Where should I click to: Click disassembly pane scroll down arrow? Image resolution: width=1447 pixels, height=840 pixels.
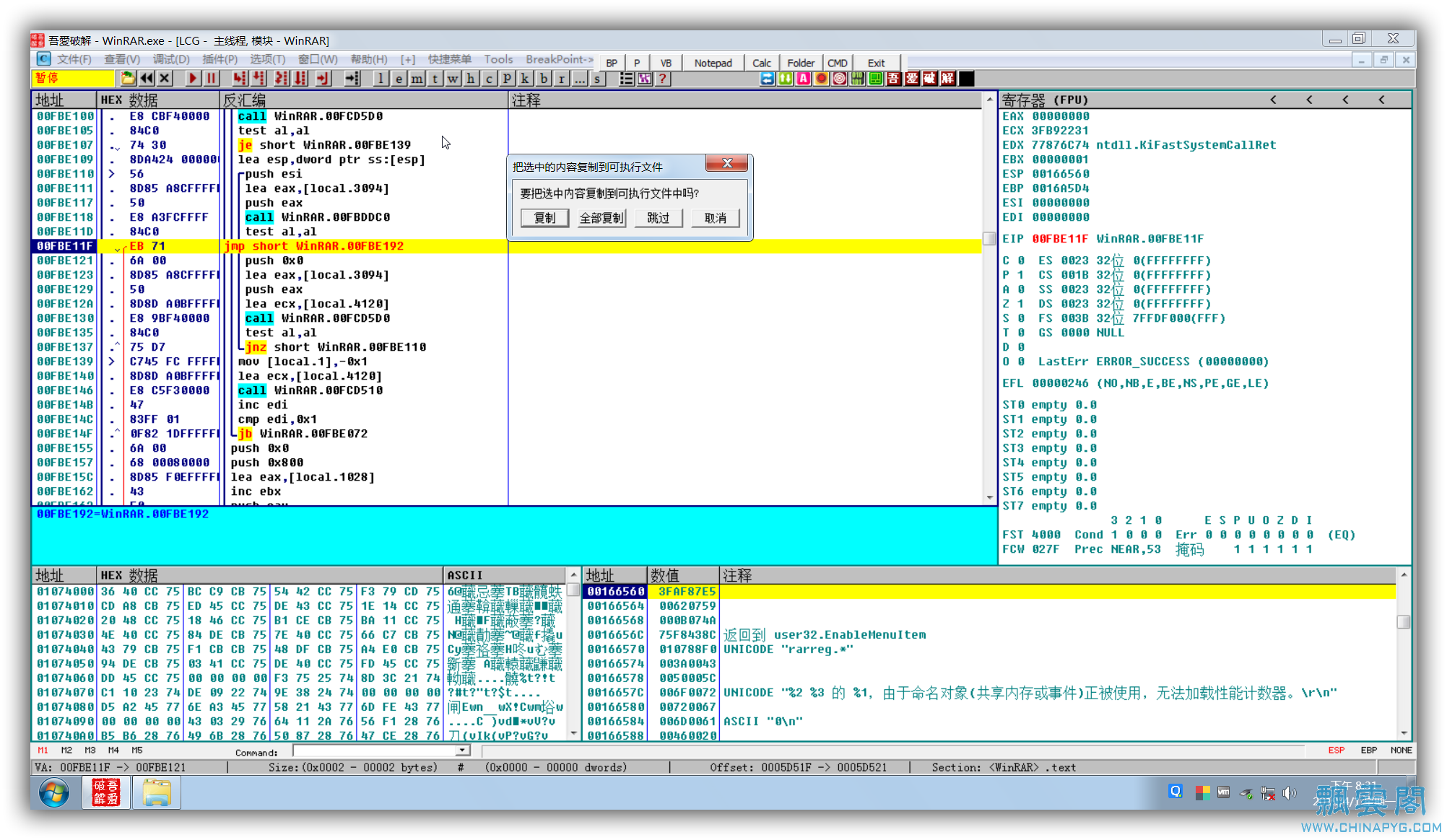(x=989, y=497)
